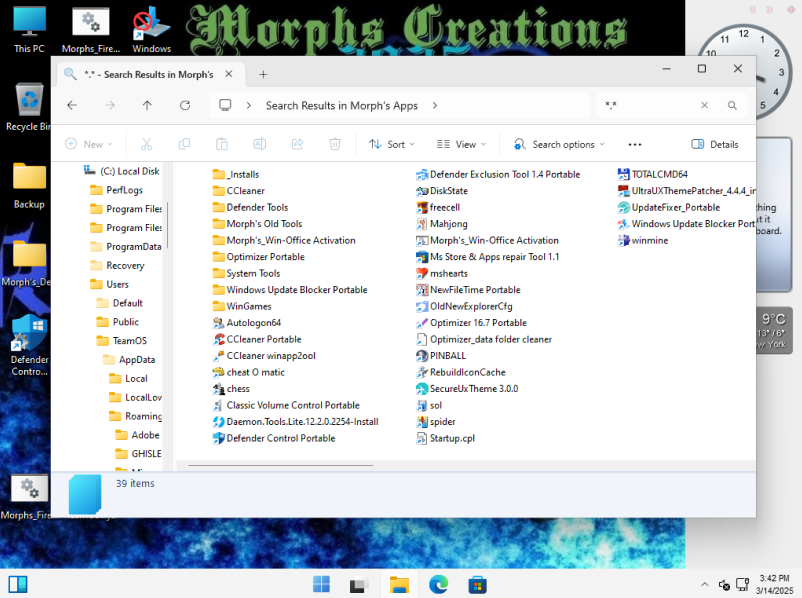
Task: Open the New dropdown button
Action: click(x=89, y=144)
